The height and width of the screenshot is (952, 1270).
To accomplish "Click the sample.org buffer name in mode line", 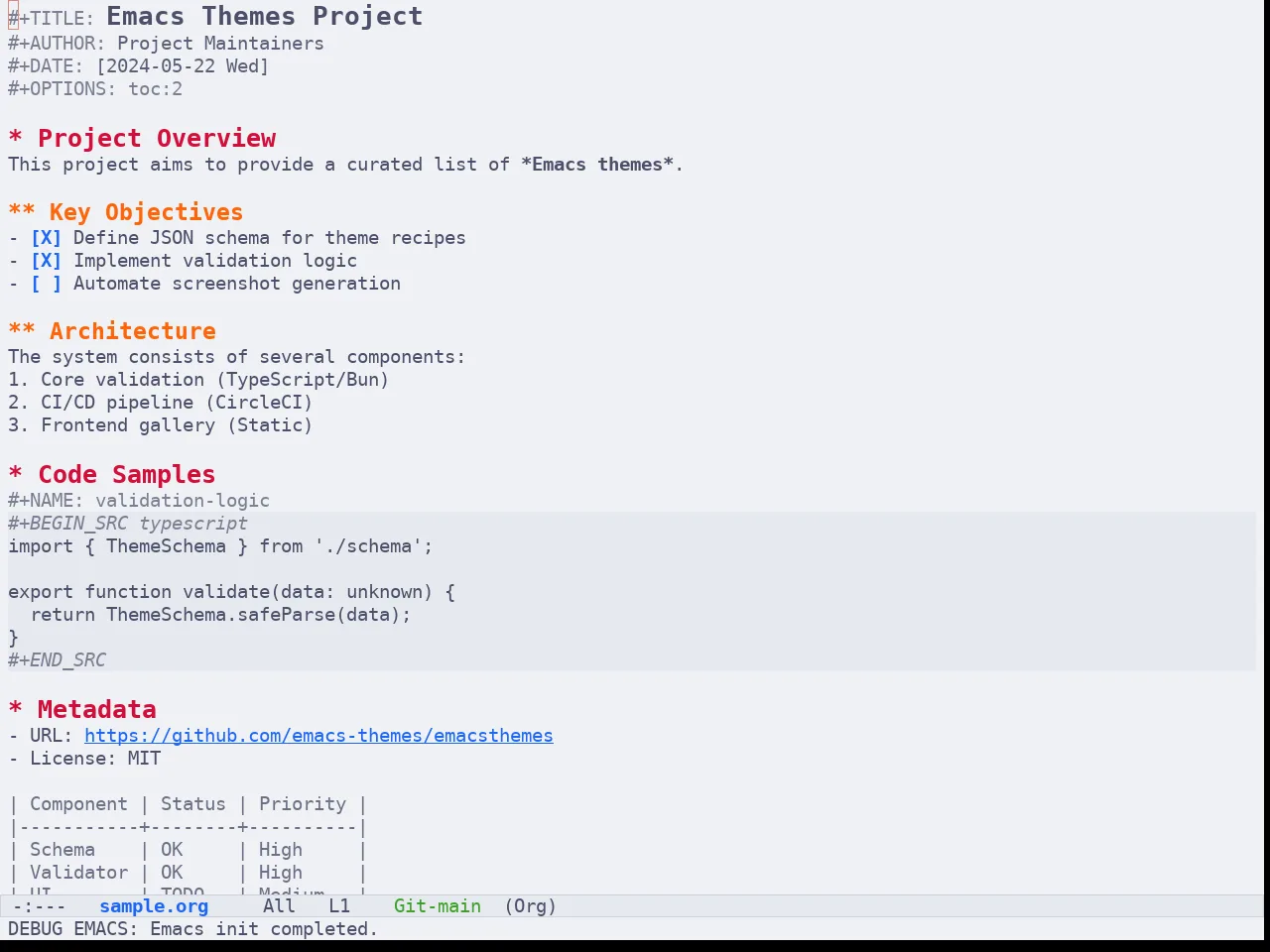I will [154, 906].
